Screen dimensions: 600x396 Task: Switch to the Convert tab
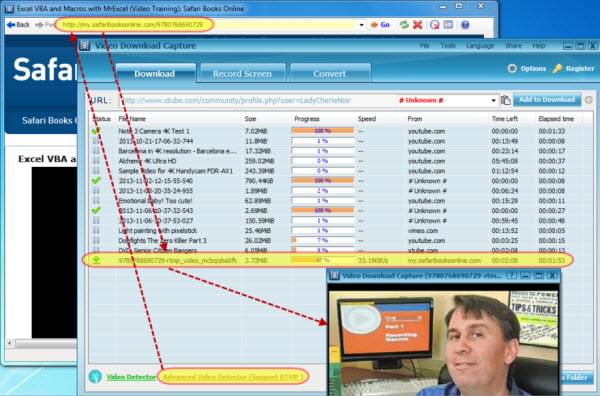(x=329, y=73)
